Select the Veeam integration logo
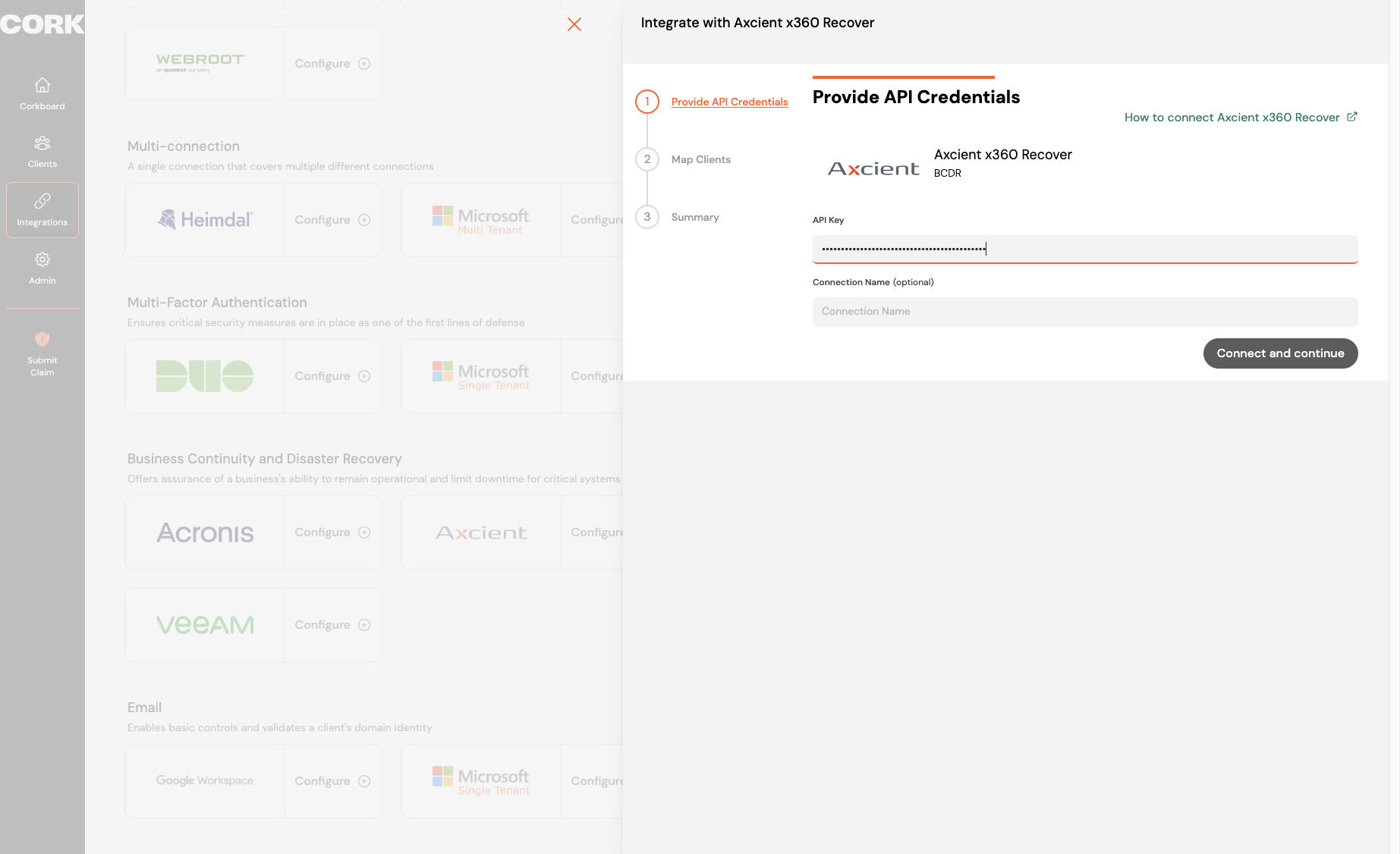Image resolution: width=1400 pixels, height=854 pixels. (x=205, y=625)
